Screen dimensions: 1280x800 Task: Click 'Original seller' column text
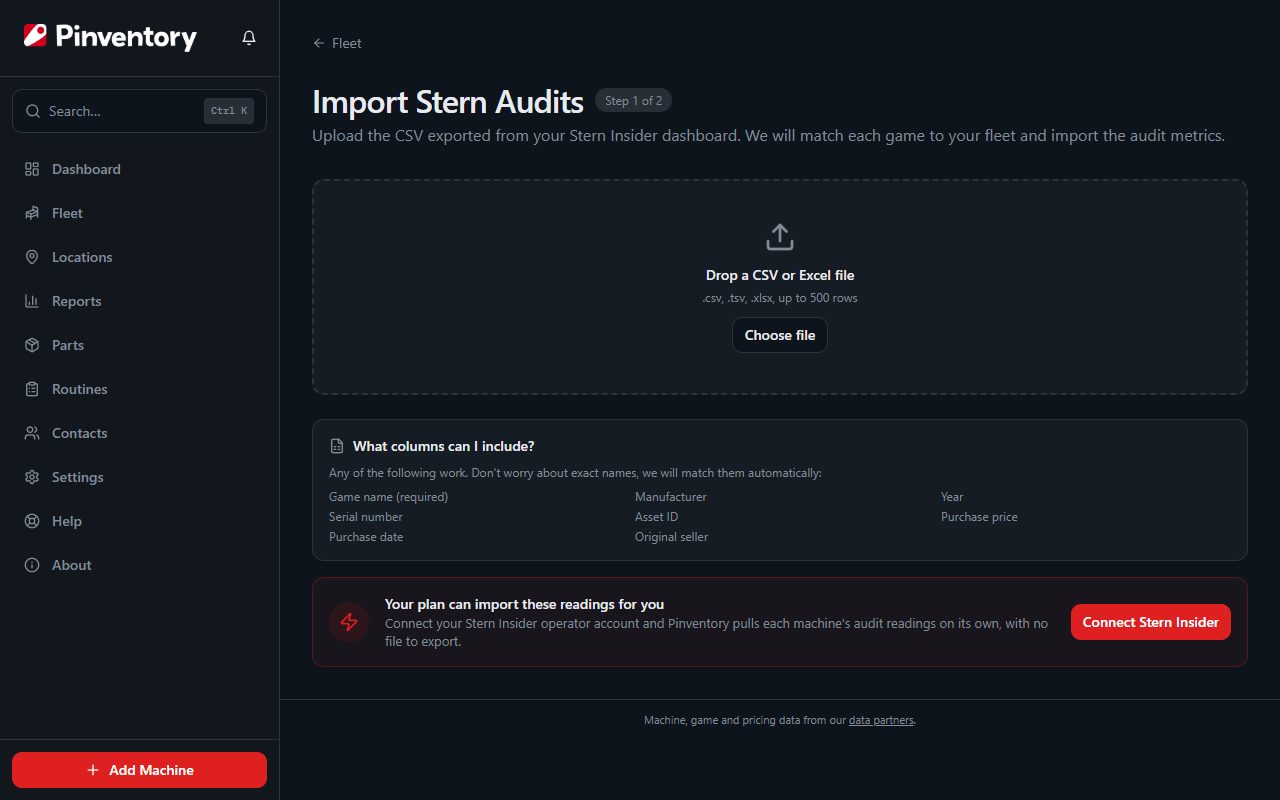pos(671,537)
